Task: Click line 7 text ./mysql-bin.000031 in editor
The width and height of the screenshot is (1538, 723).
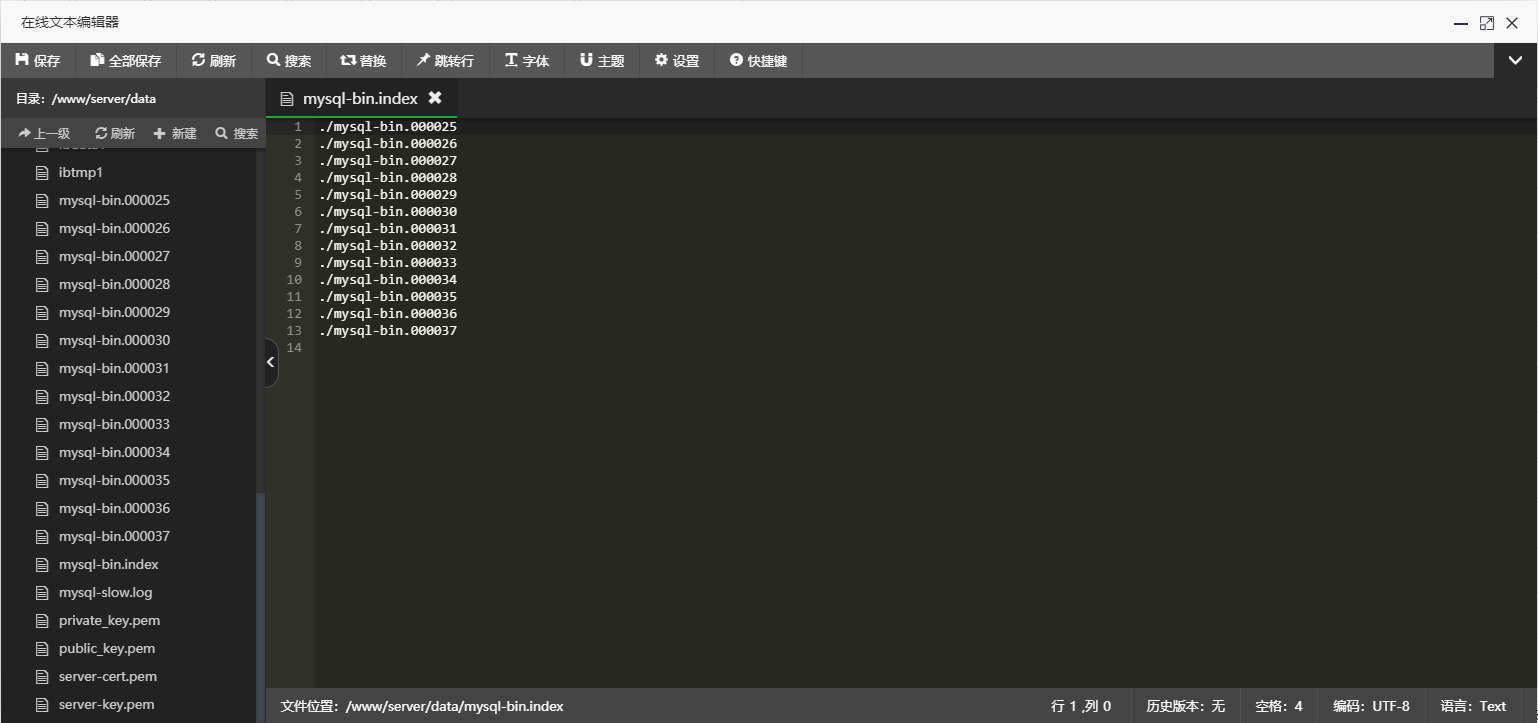Action: click(388, 229)
